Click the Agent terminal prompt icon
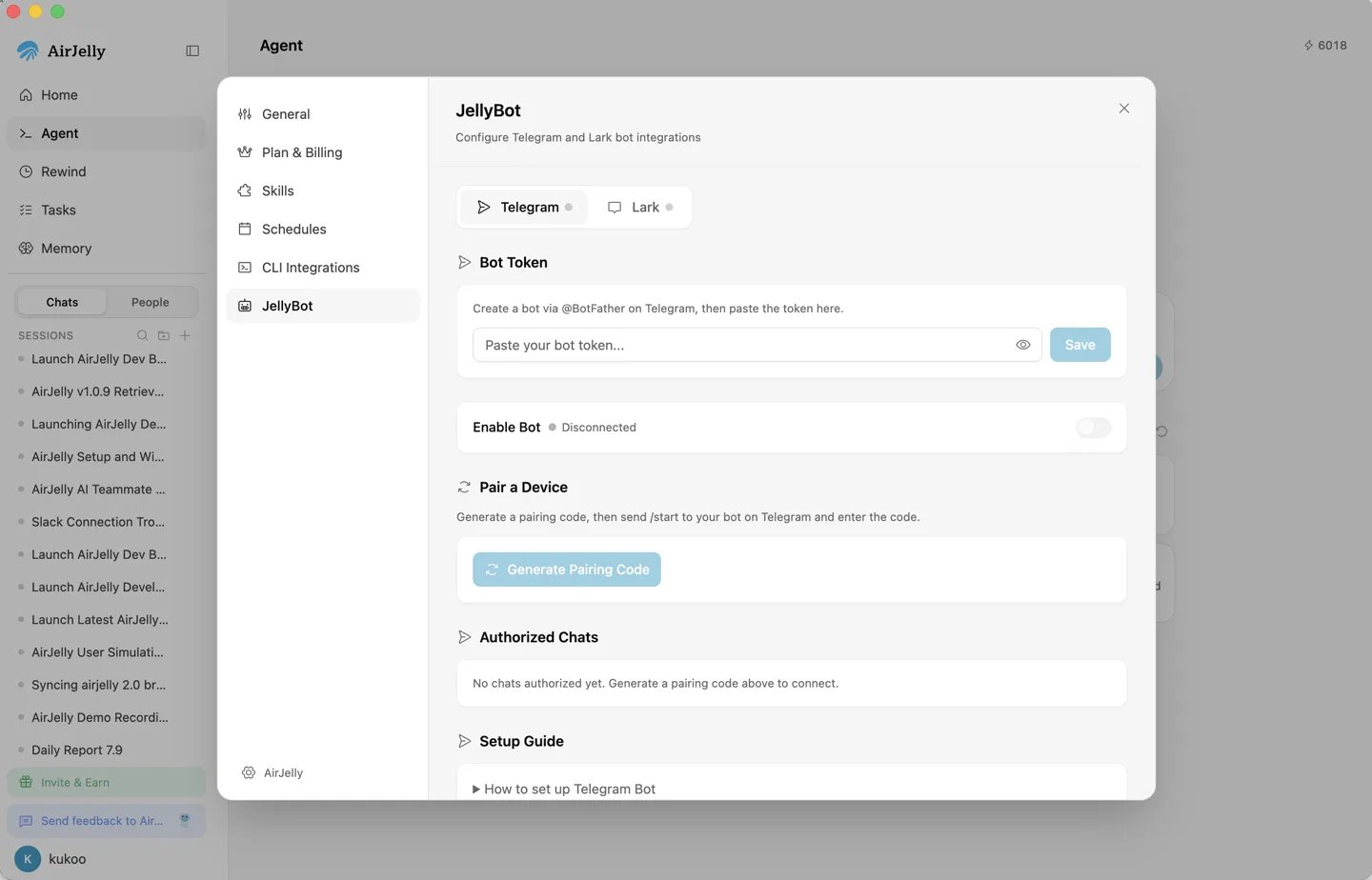The height and width of the screenshot is (880, 1372). pos(26,133)
